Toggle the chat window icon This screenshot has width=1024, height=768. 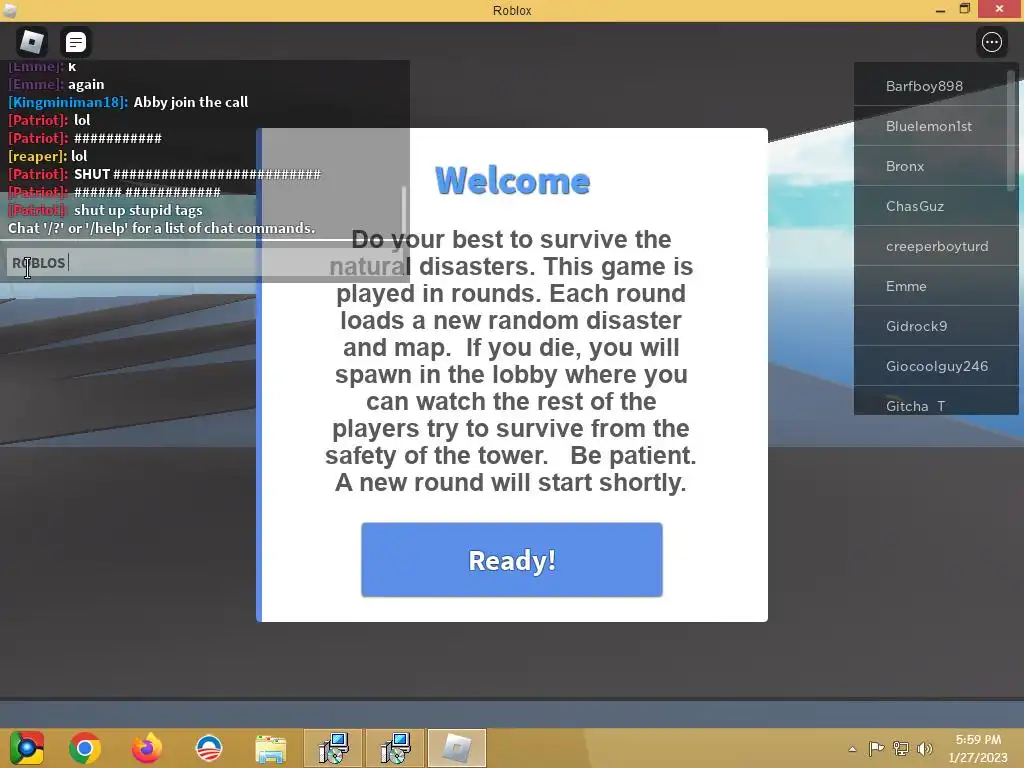click(76, 42)
